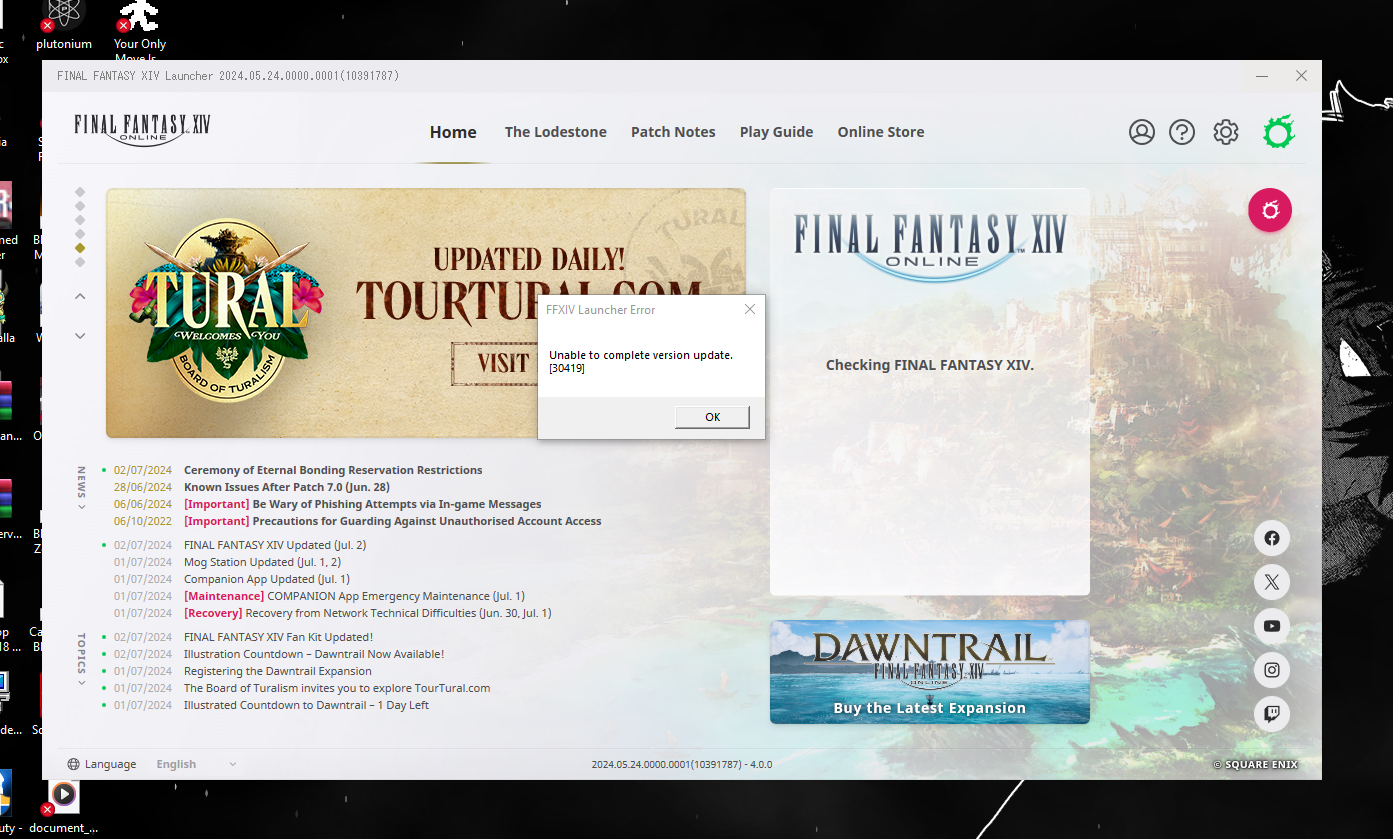Switch to the Patch Notes tab
This screenshot has height=839, width=1393.
tap(673, 131)
